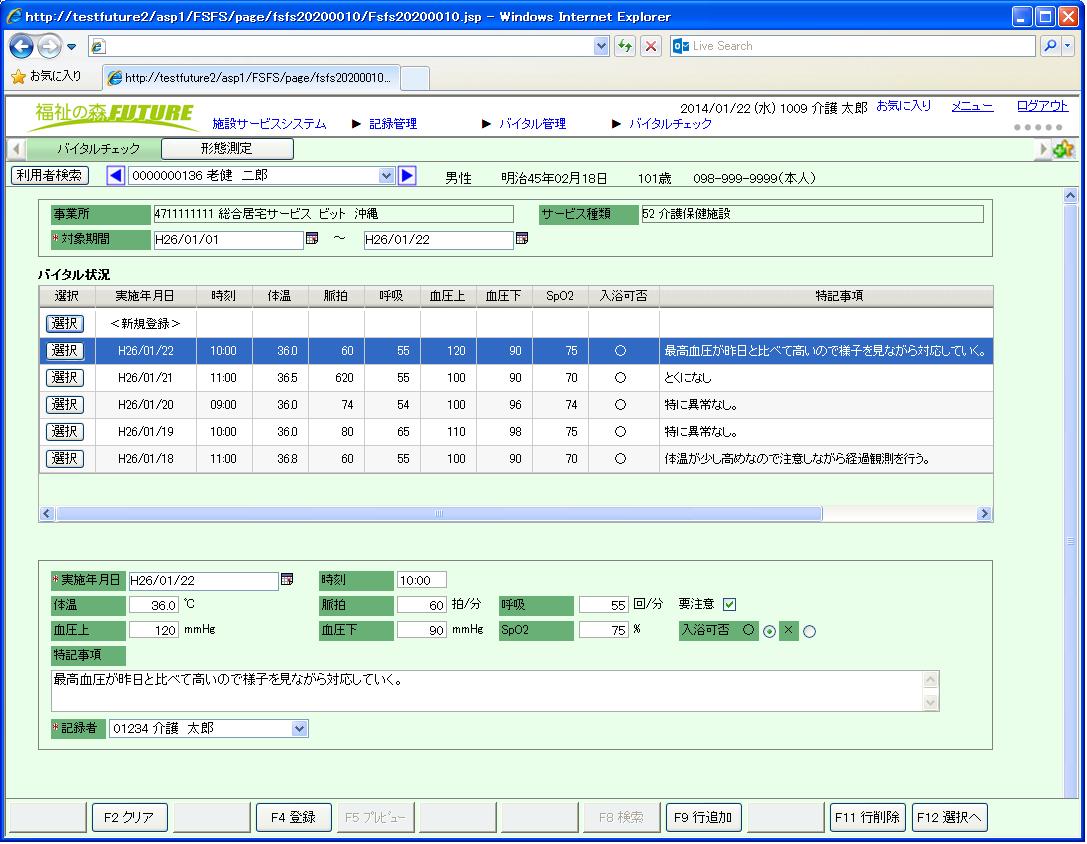The image size is (1087, 844).
Task: Click the 利用者検索 button
Action: [x=50, y=175]
